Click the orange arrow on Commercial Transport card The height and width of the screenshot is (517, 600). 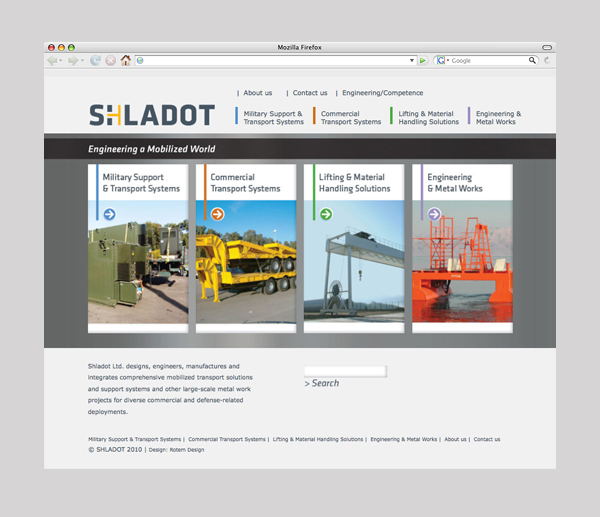click(217, 214)
